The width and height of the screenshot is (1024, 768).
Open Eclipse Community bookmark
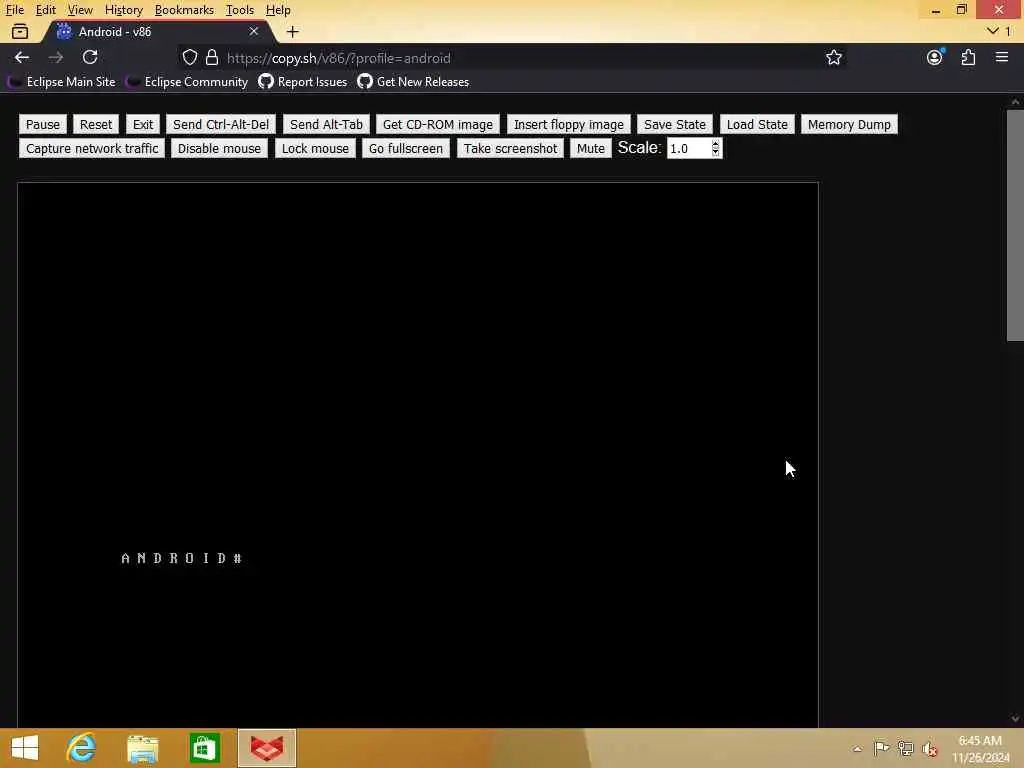click(x=187, y=82)
